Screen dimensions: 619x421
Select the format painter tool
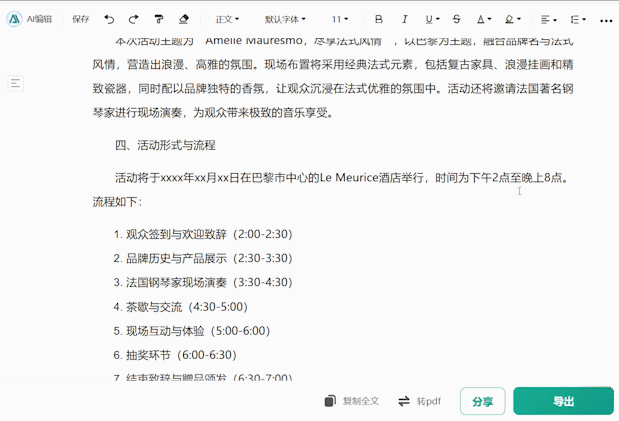coord(159,19)
